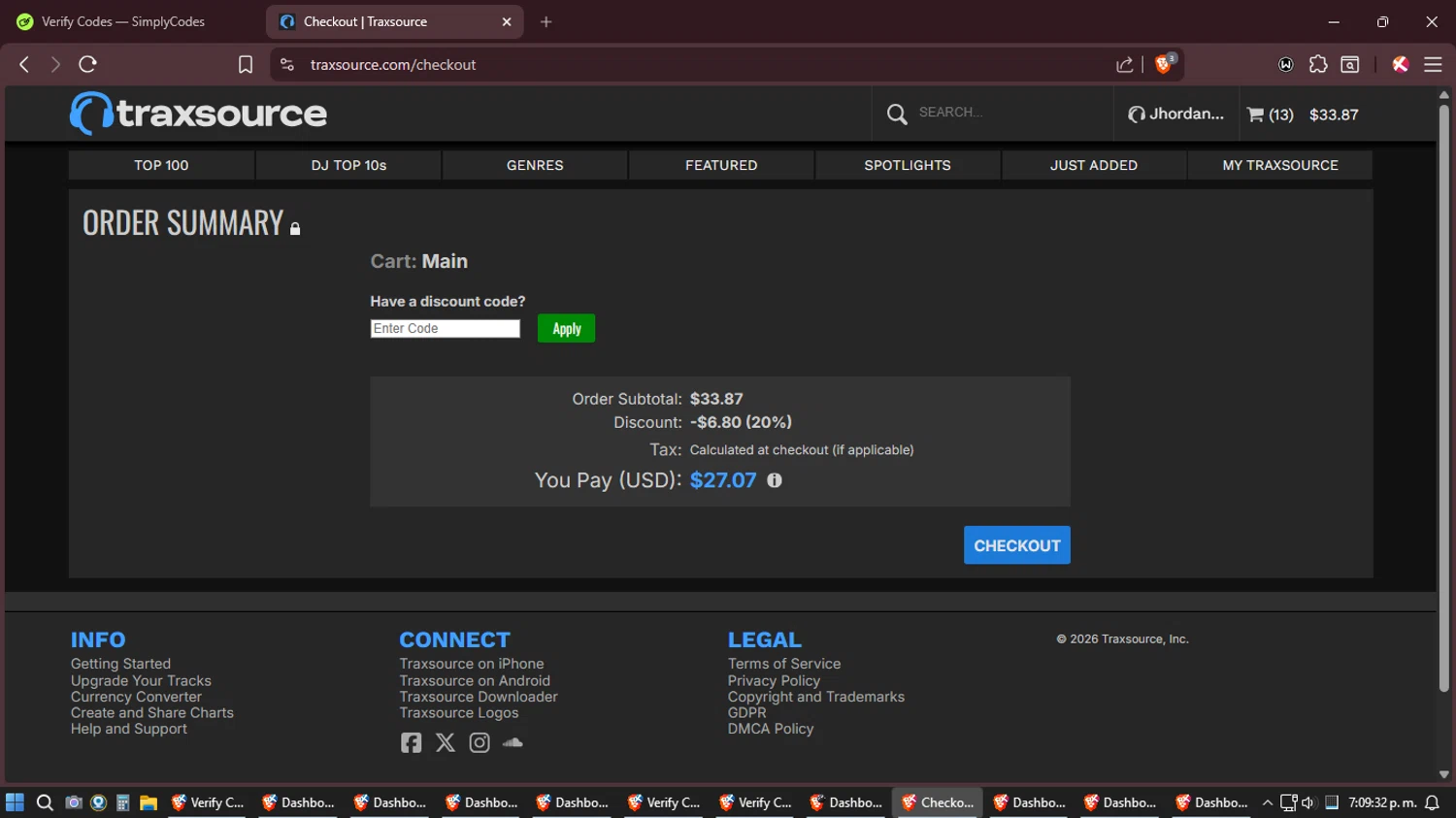
Task: Open the GENRES menu
Action: pos(535,165)
